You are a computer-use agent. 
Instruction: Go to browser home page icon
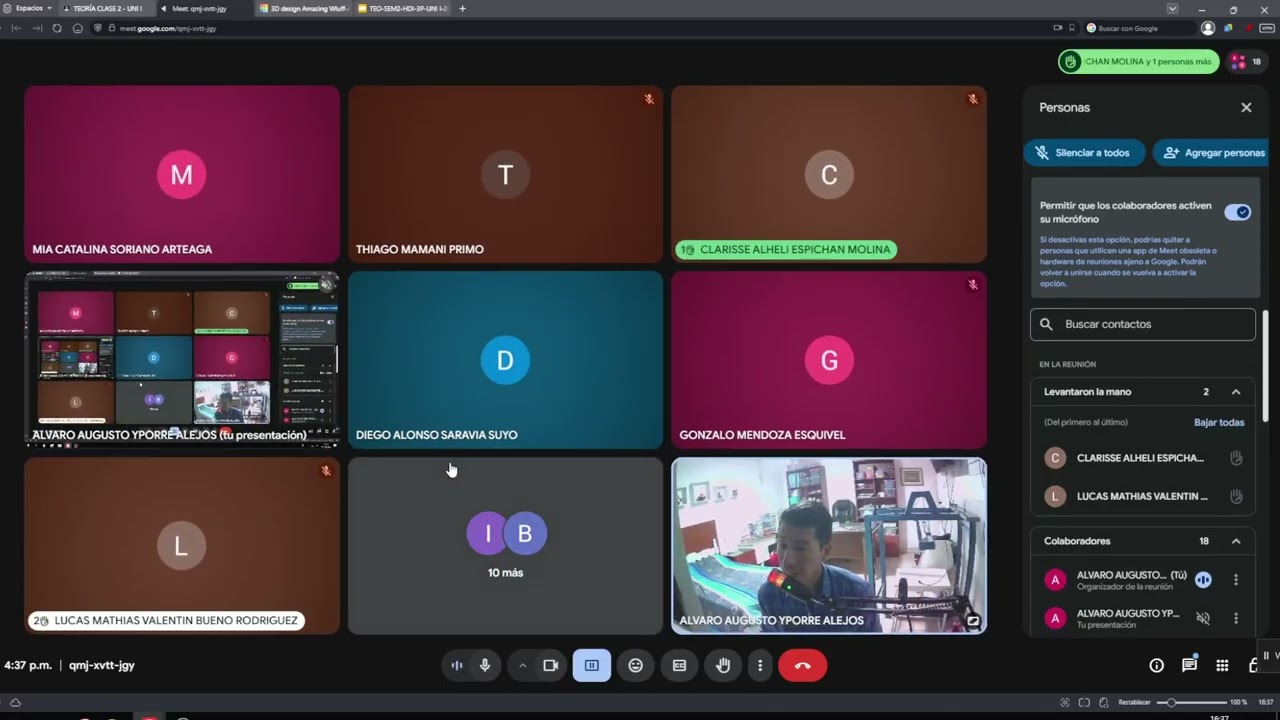tap(78, 28)
